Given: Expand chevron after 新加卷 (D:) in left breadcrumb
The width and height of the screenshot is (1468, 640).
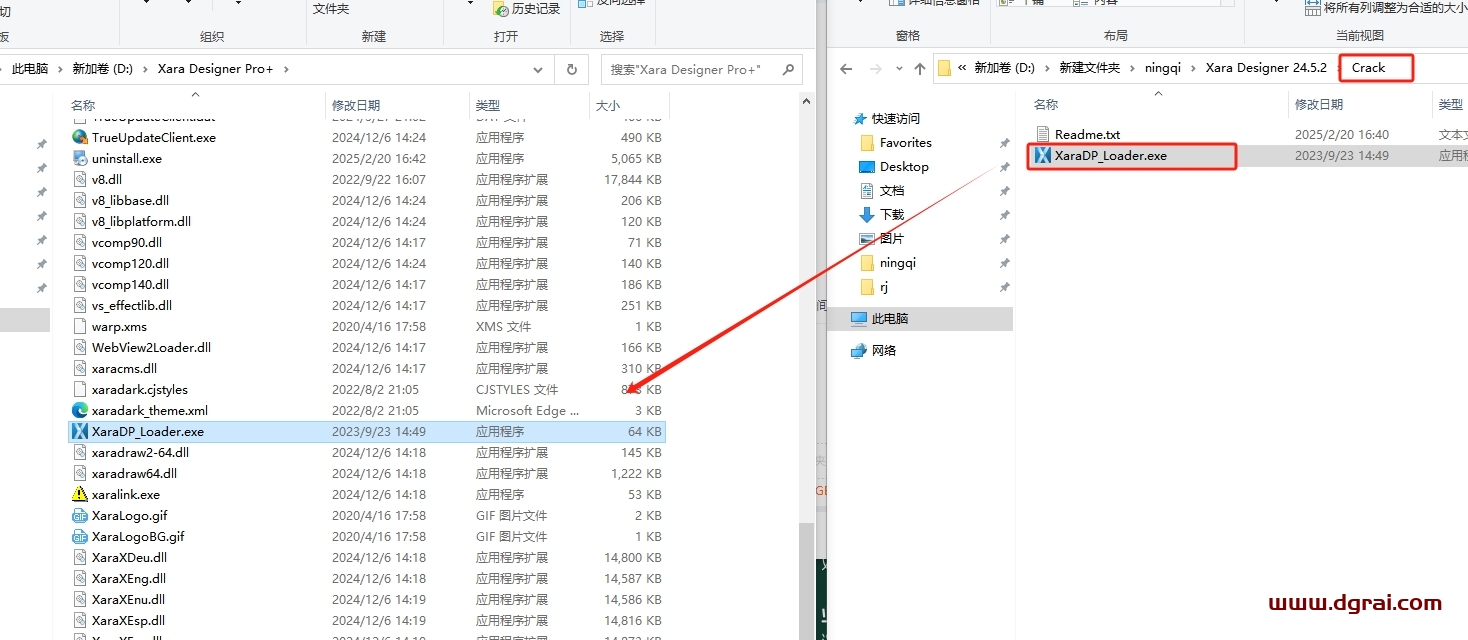Looking at the screenshot, I should point(145,69).
